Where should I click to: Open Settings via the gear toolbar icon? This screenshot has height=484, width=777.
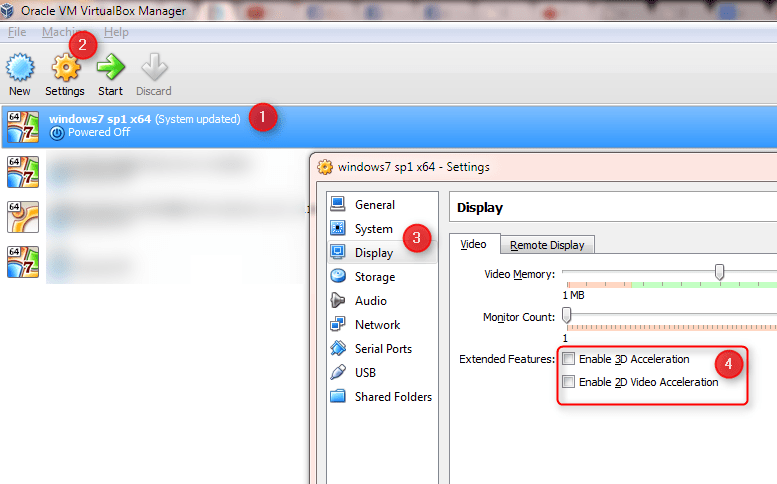[x=65, y=68]
